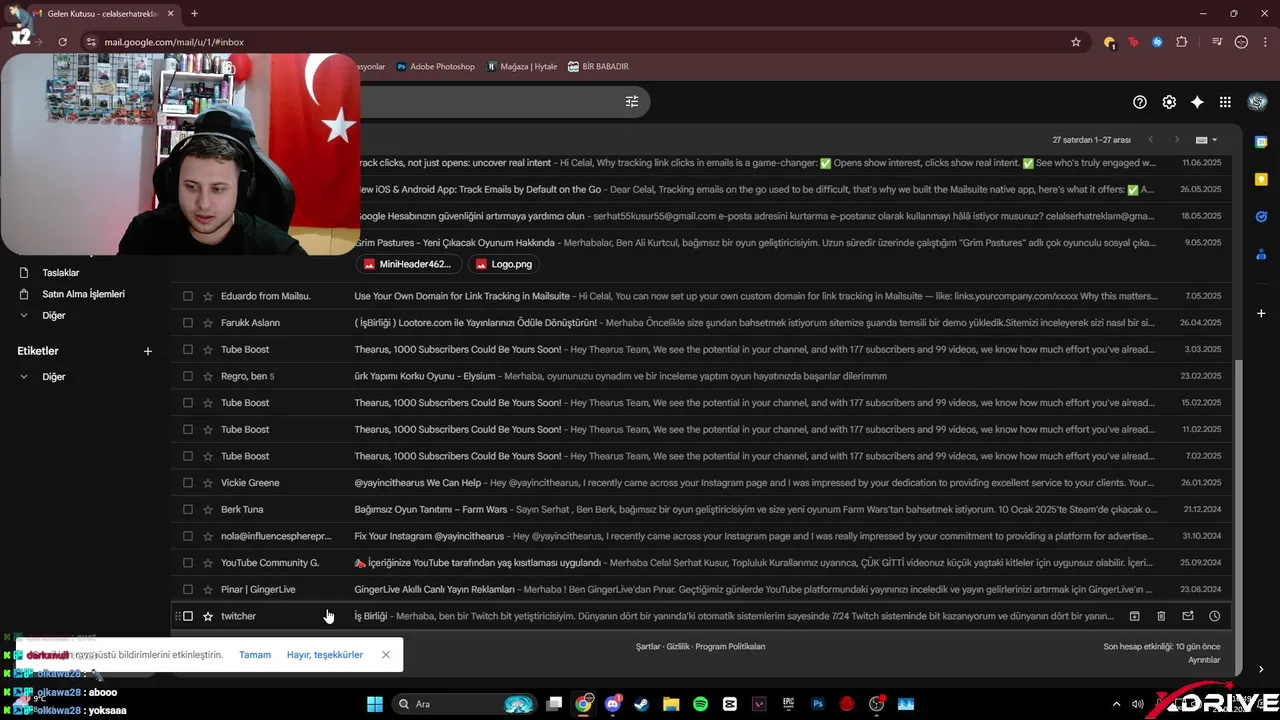The width and height of the screenshot is (1280, 720).
Task: Open input tools keyboard dropdown
Action: point(1207,140)
